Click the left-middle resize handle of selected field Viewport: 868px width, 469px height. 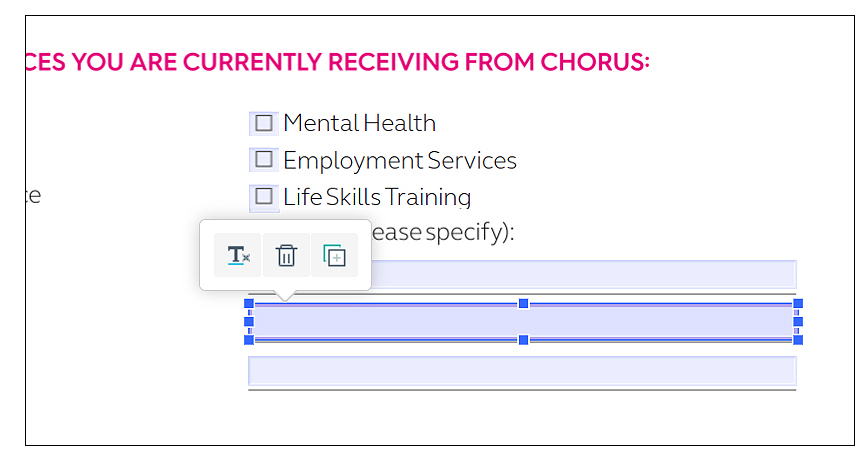tap(249, 322)
